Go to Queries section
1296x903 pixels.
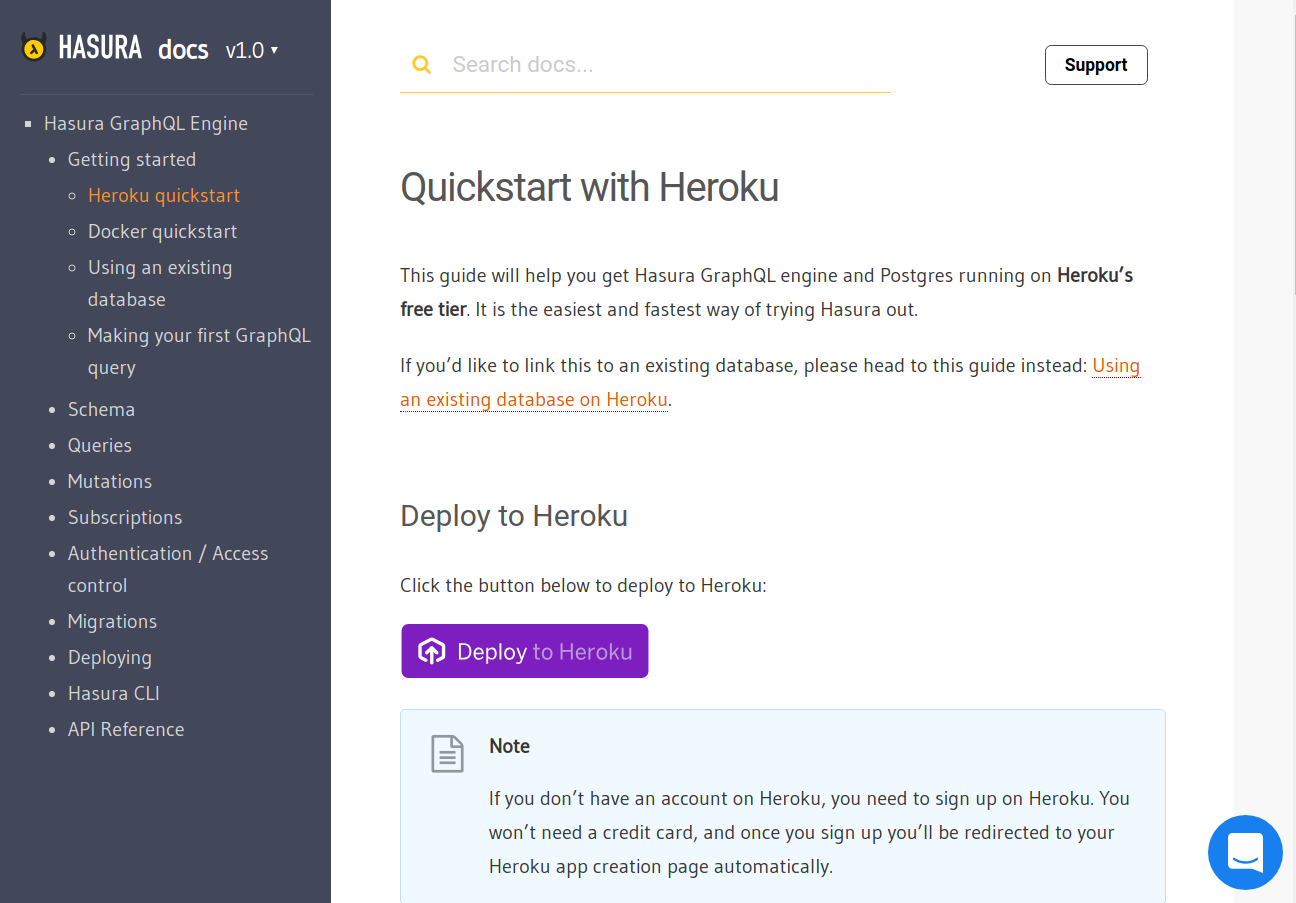tap(100, 446)
